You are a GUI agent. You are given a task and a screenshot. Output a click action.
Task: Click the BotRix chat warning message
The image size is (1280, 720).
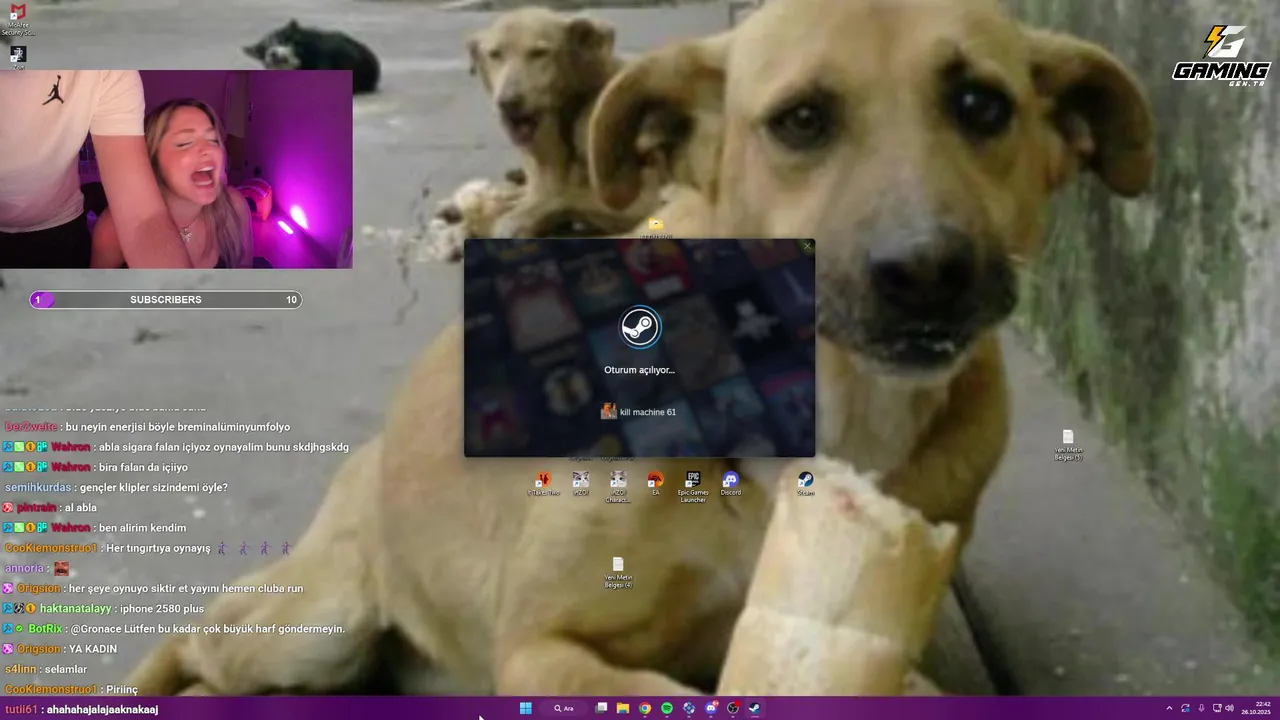pyautogui.click(x=174, y=629)
